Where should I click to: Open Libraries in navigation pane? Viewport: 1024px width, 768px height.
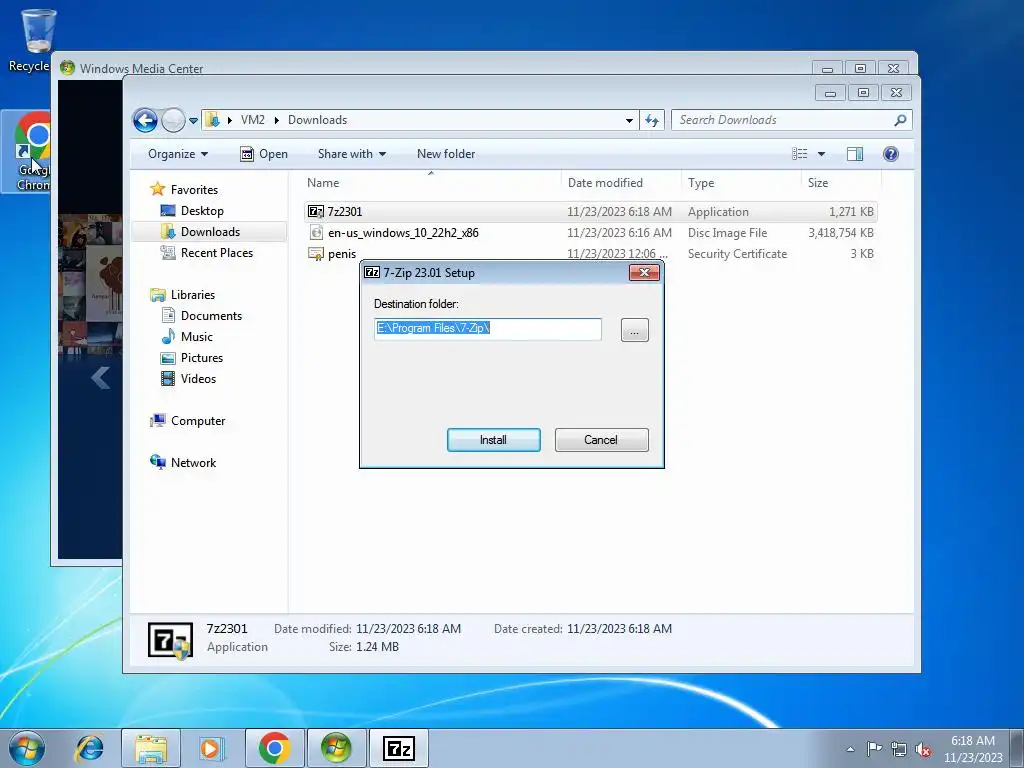point(193,295)
